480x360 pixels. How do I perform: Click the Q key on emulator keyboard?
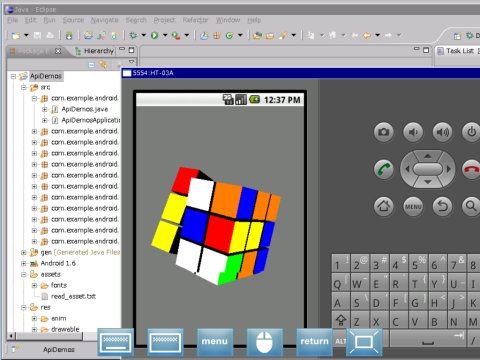click(x=341, y=283)
